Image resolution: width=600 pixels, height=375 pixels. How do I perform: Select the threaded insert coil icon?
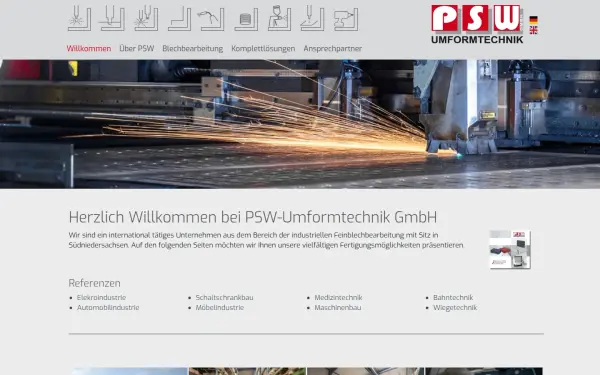[x=246, y=19]
